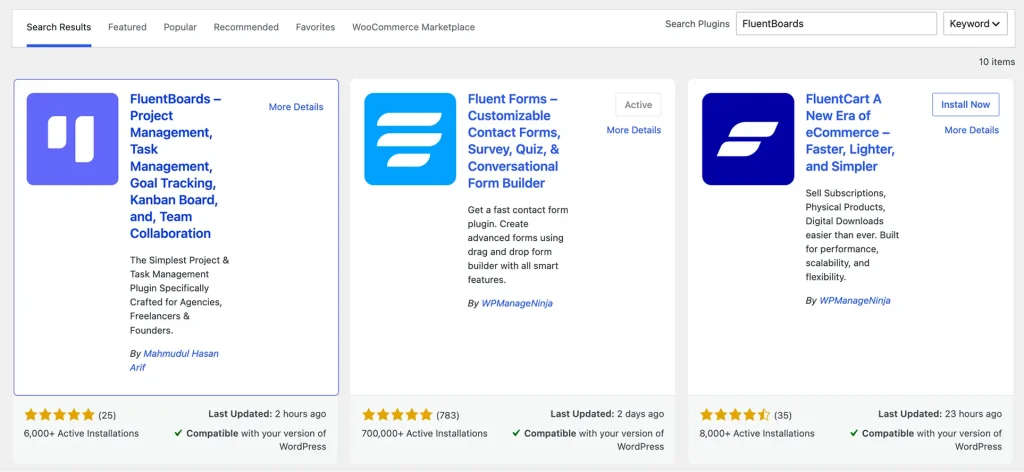The height and width of the screenshot is (472, 1024).
Task: Click the Fluent Forms plugin icon
Action: 410,139
